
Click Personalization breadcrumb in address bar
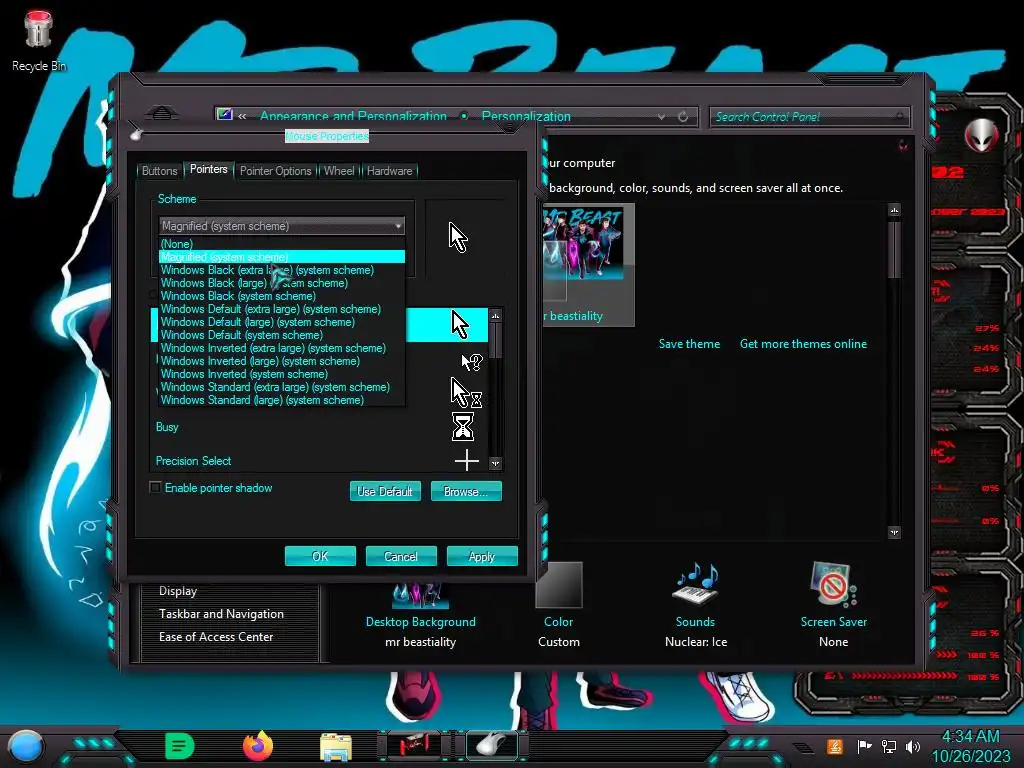(x=526, y=116)
